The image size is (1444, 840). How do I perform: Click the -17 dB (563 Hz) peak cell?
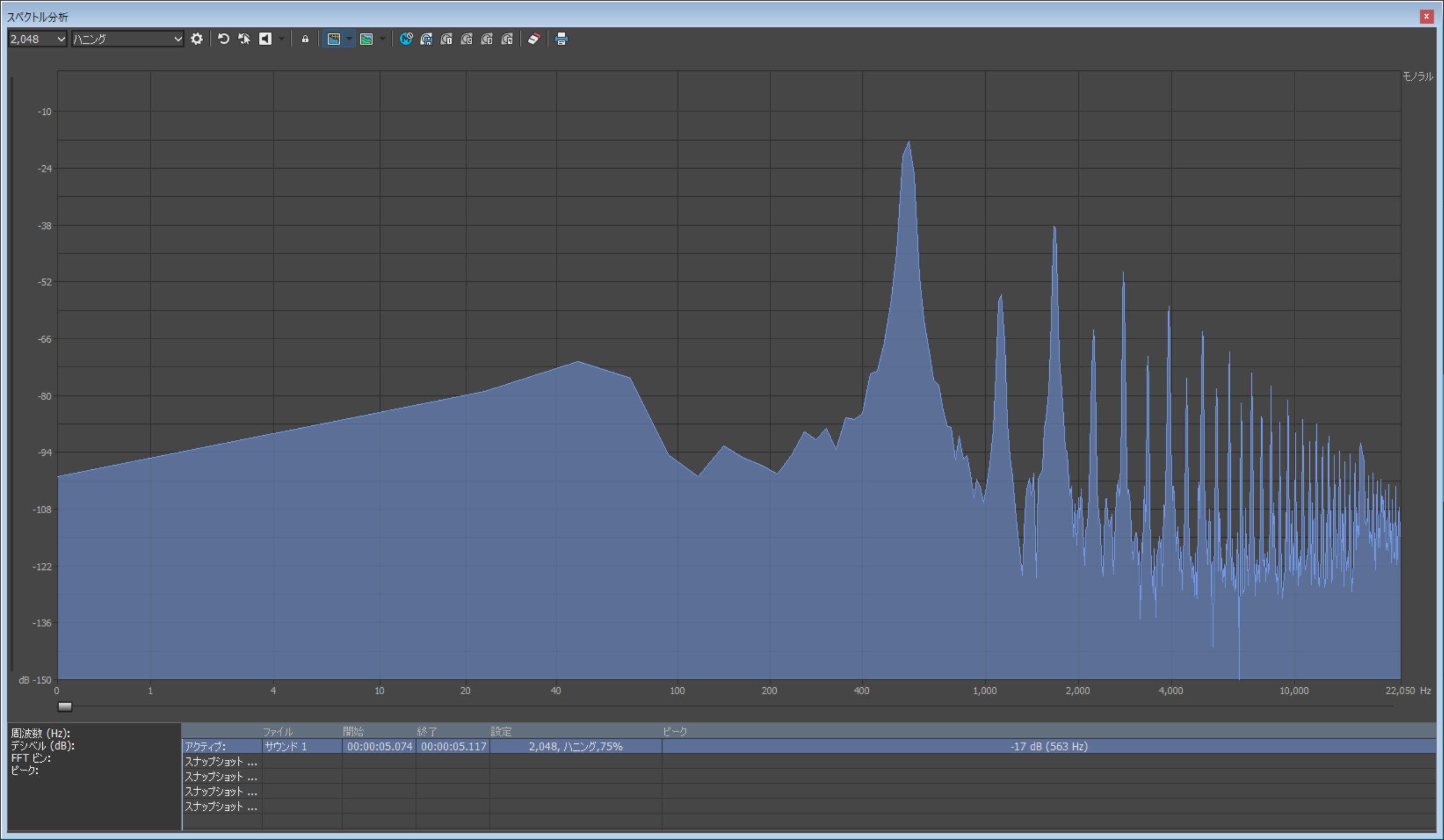coord(1049,746)
